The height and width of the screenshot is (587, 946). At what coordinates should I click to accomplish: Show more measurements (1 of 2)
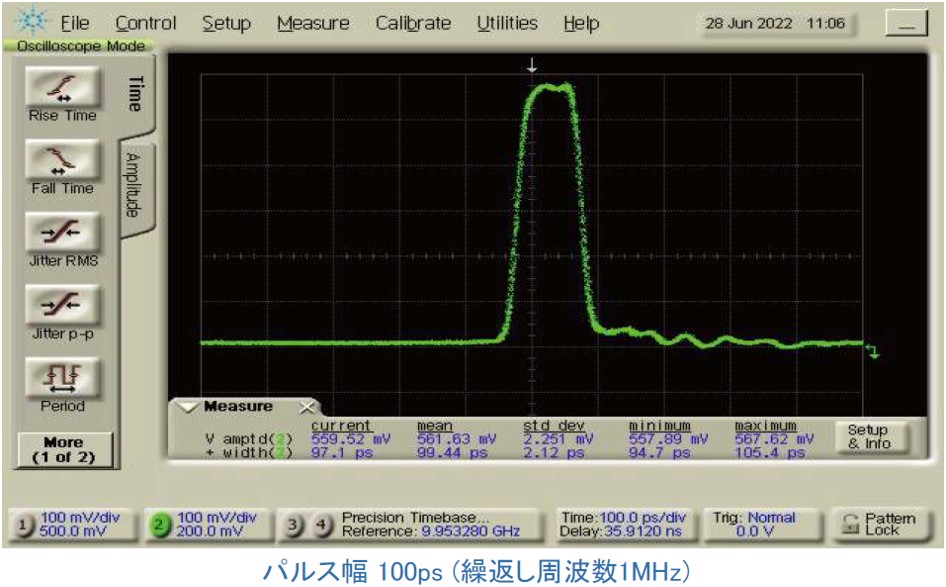click(x=63, y=449)
